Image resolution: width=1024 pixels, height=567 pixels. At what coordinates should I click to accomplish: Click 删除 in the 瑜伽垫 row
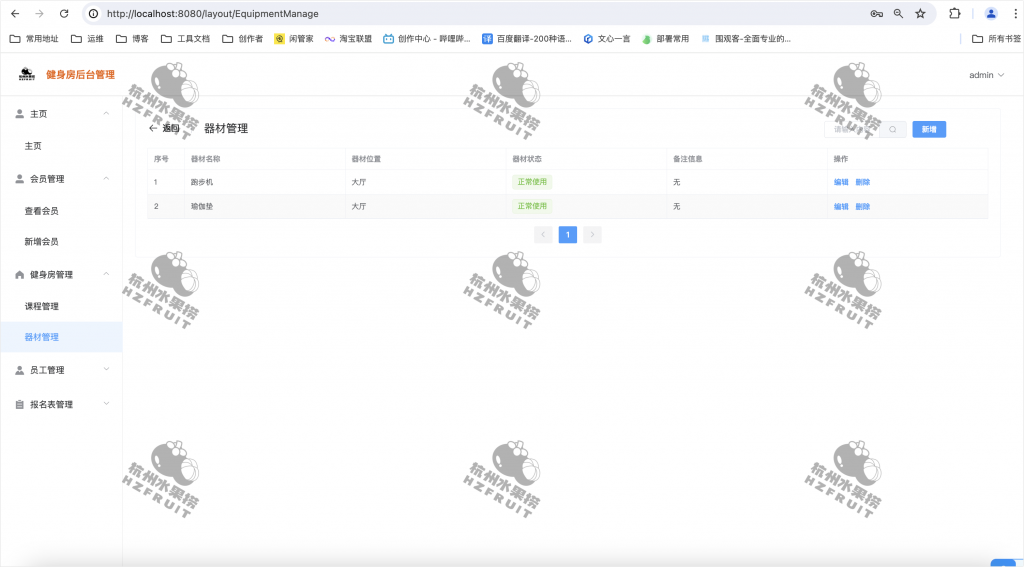862,206
